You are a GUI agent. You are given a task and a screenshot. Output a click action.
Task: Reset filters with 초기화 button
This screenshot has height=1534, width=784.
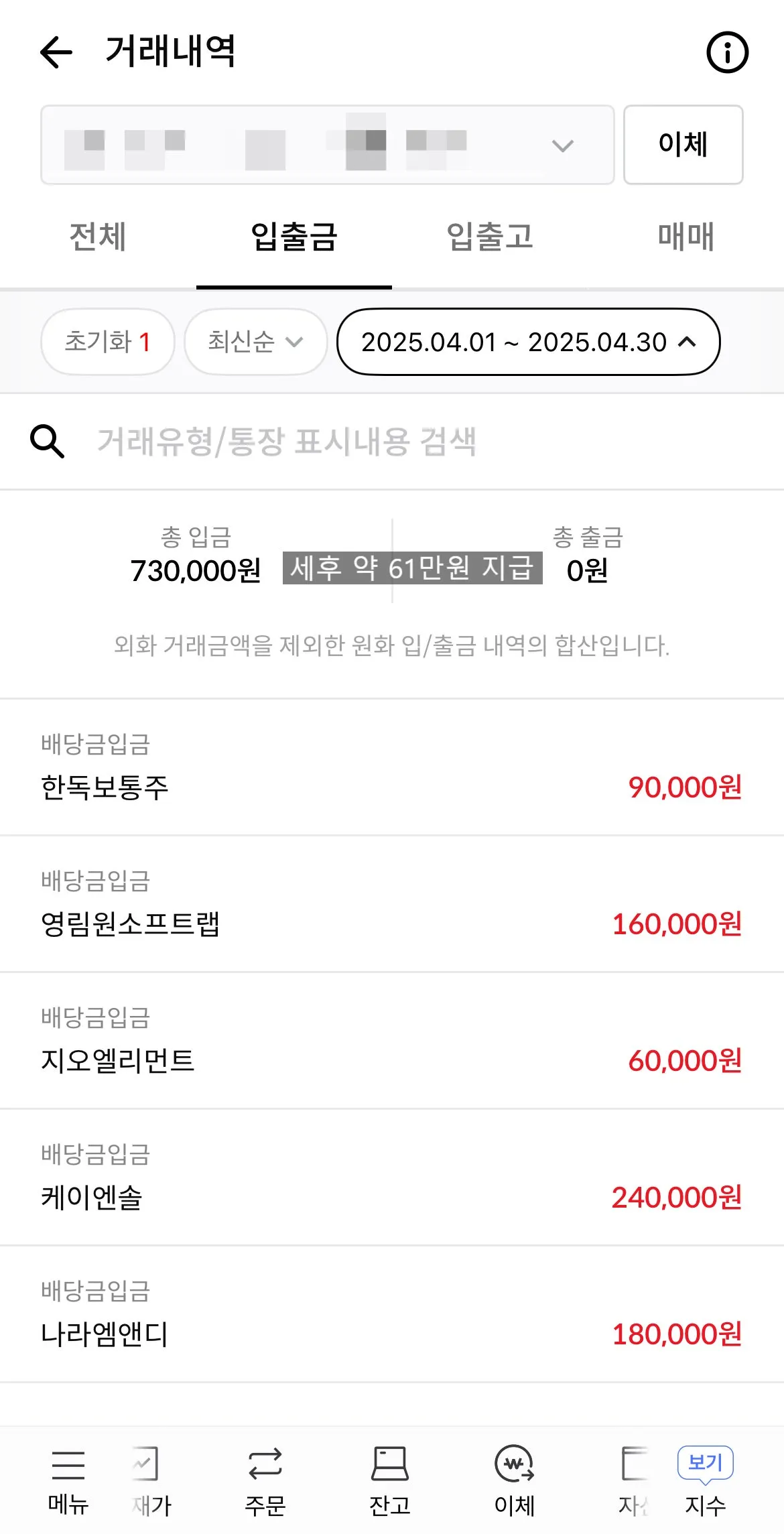click(x=108, y=342)
